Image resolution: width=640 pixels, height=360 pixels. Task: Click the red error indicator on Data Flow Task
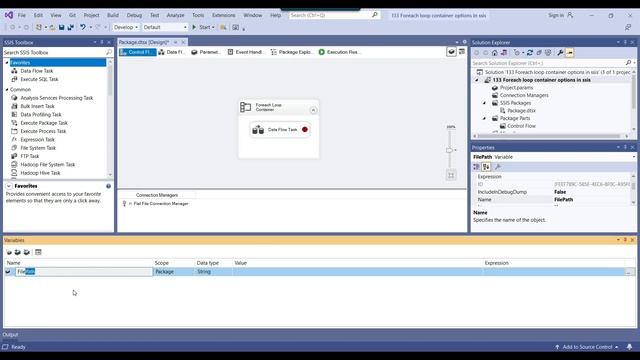click(305, 129)
